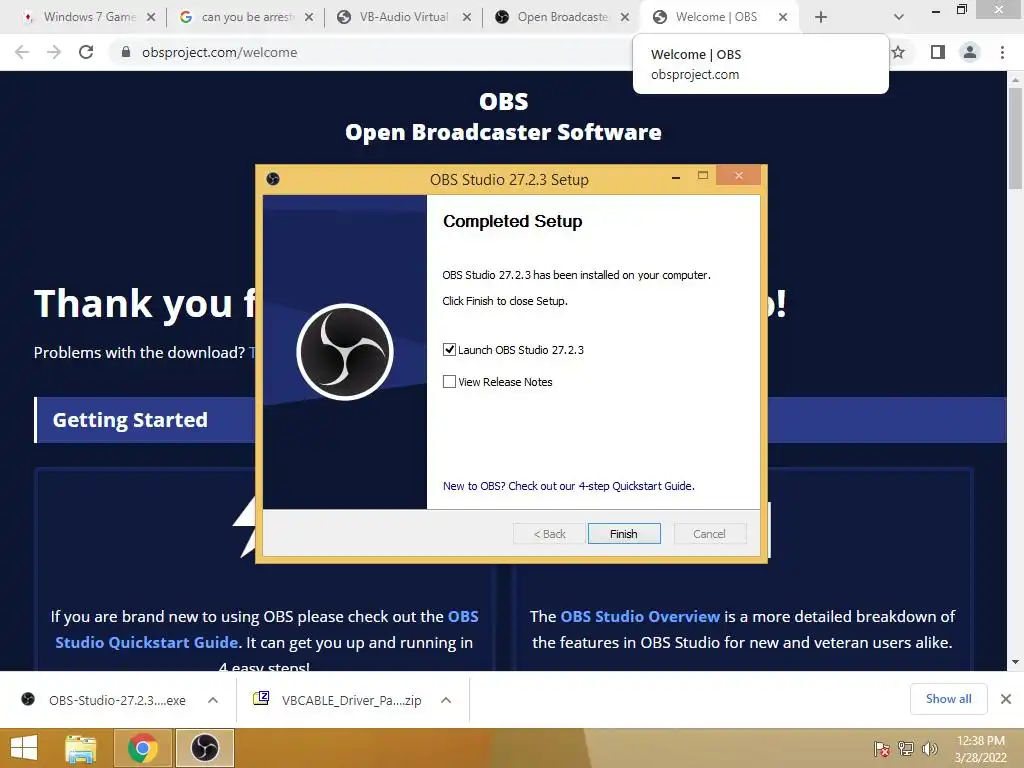
Task: Close the Welcome | OBS tab
Action: [x=783, y=17]
